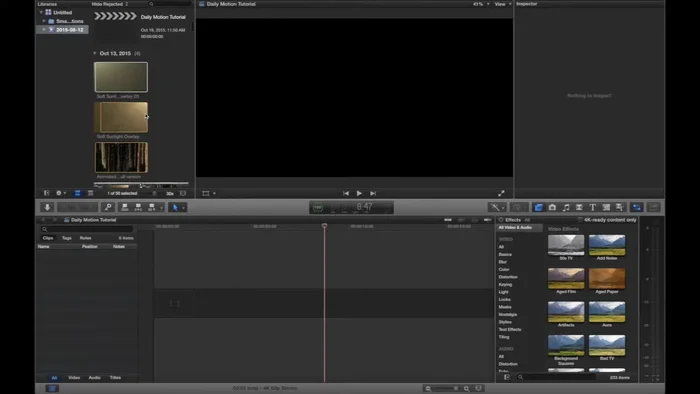700x394 pixels.
Task: Open the Music and Sound browser
Action: tap(566, 207)
